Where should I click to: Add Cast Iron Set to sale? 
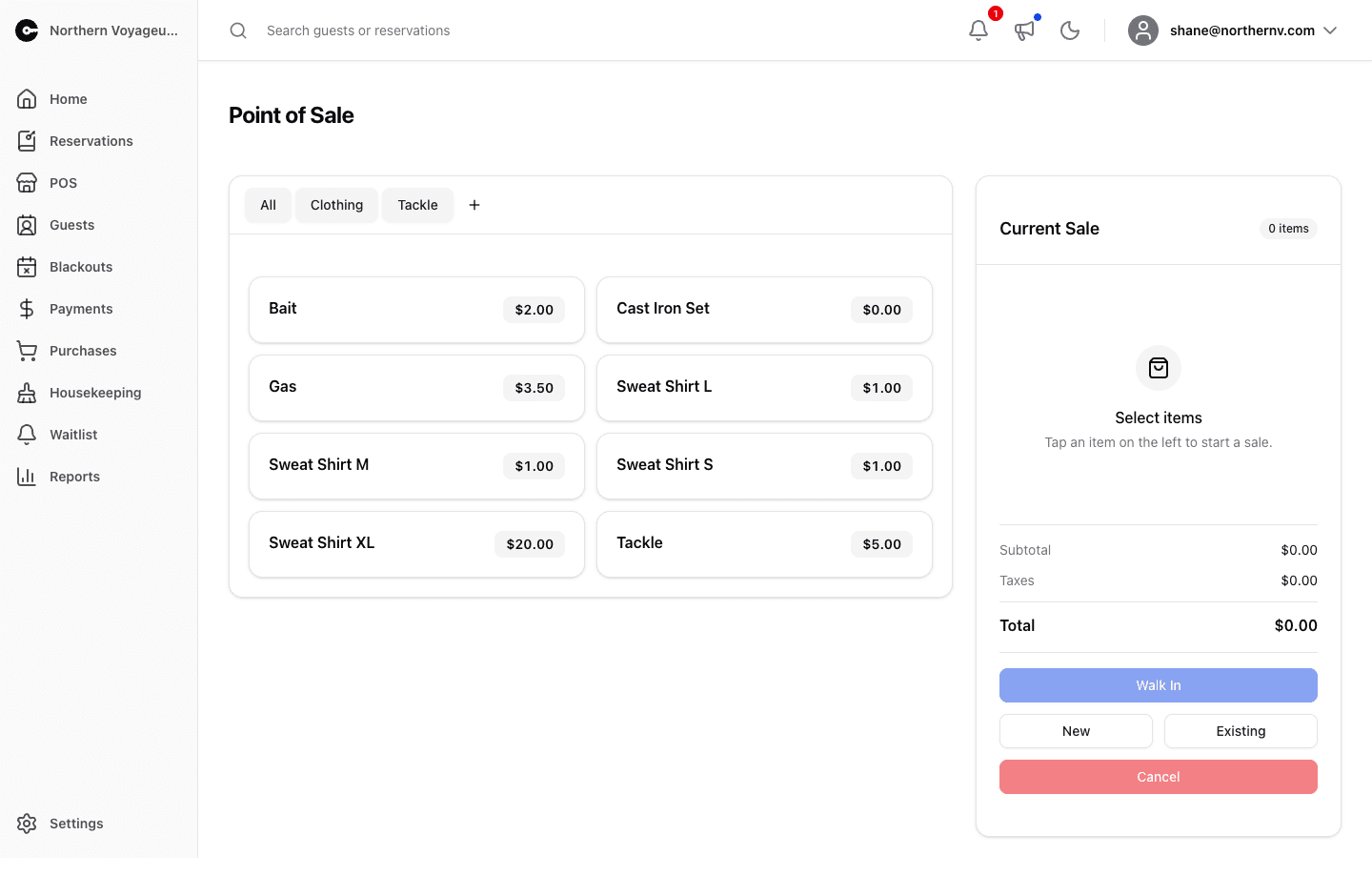764,310
